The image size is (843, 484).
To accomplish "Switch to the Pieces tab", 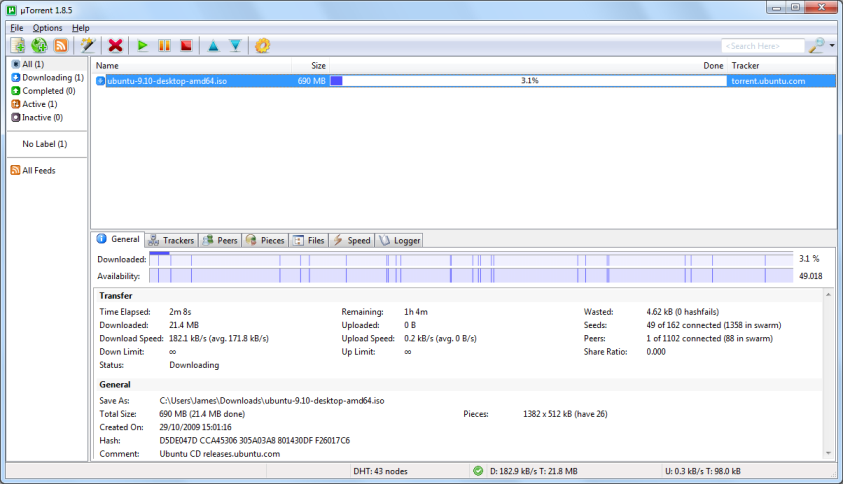I will [x=265, y=240].
